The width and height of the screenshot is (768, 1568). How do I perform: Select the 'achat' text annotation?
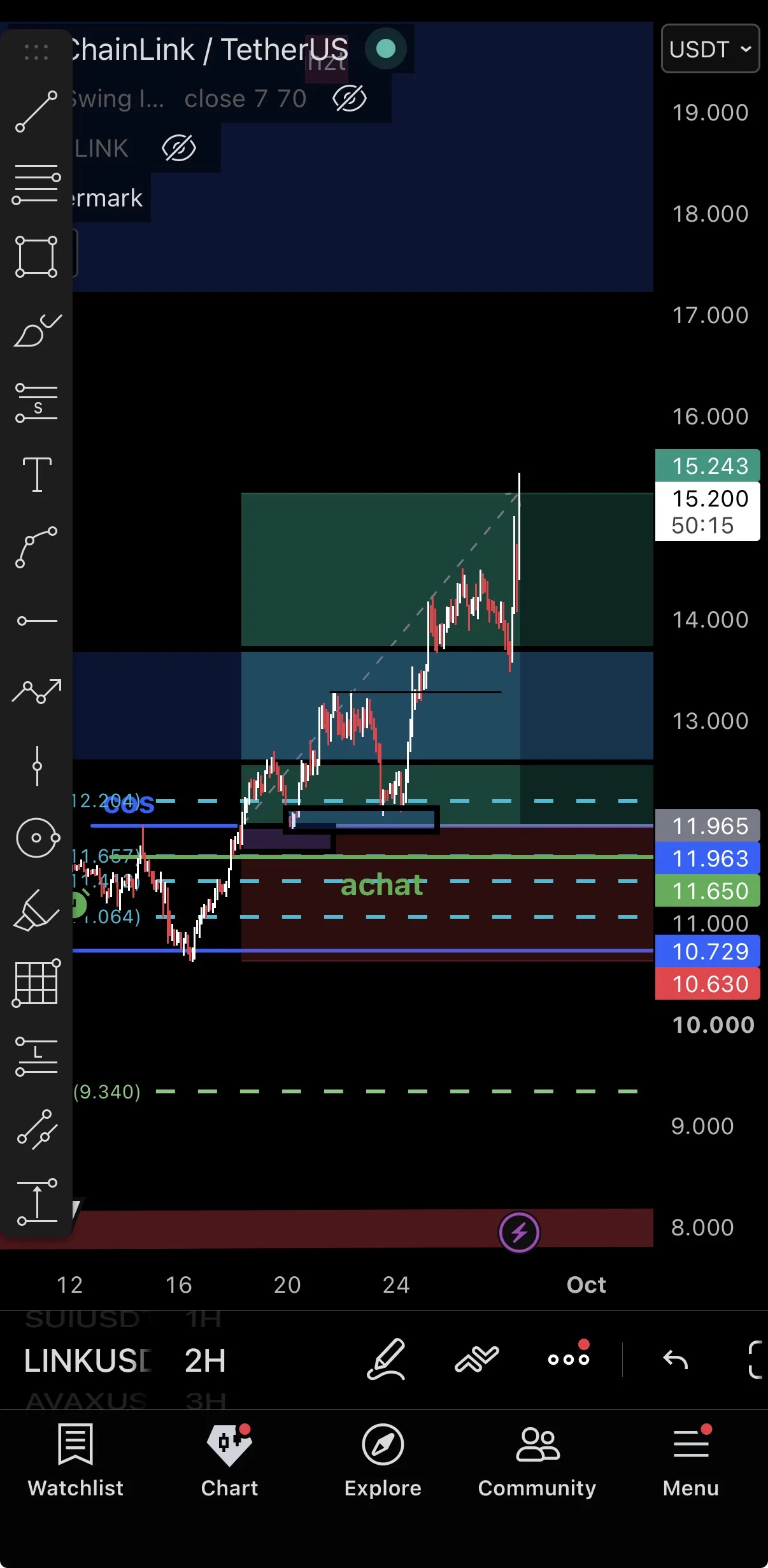point(382,885)
